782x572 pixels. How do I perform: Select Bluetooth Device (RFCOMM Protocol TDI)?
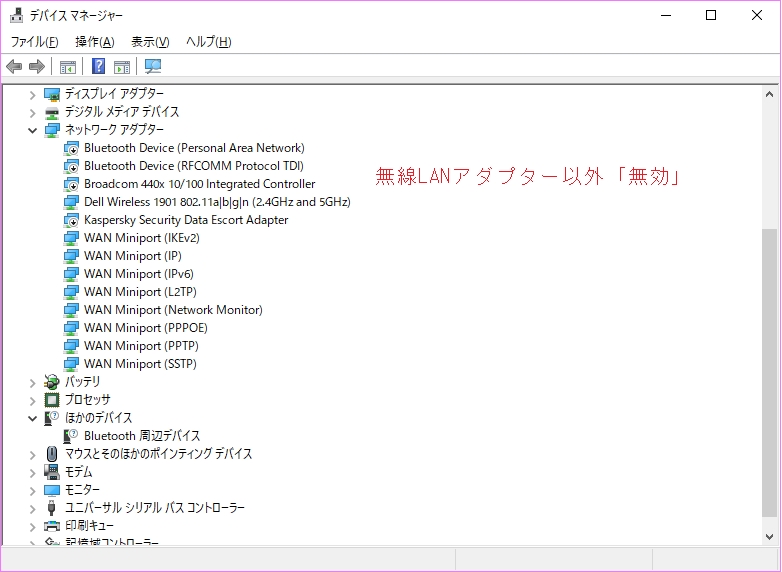(194, 166)
